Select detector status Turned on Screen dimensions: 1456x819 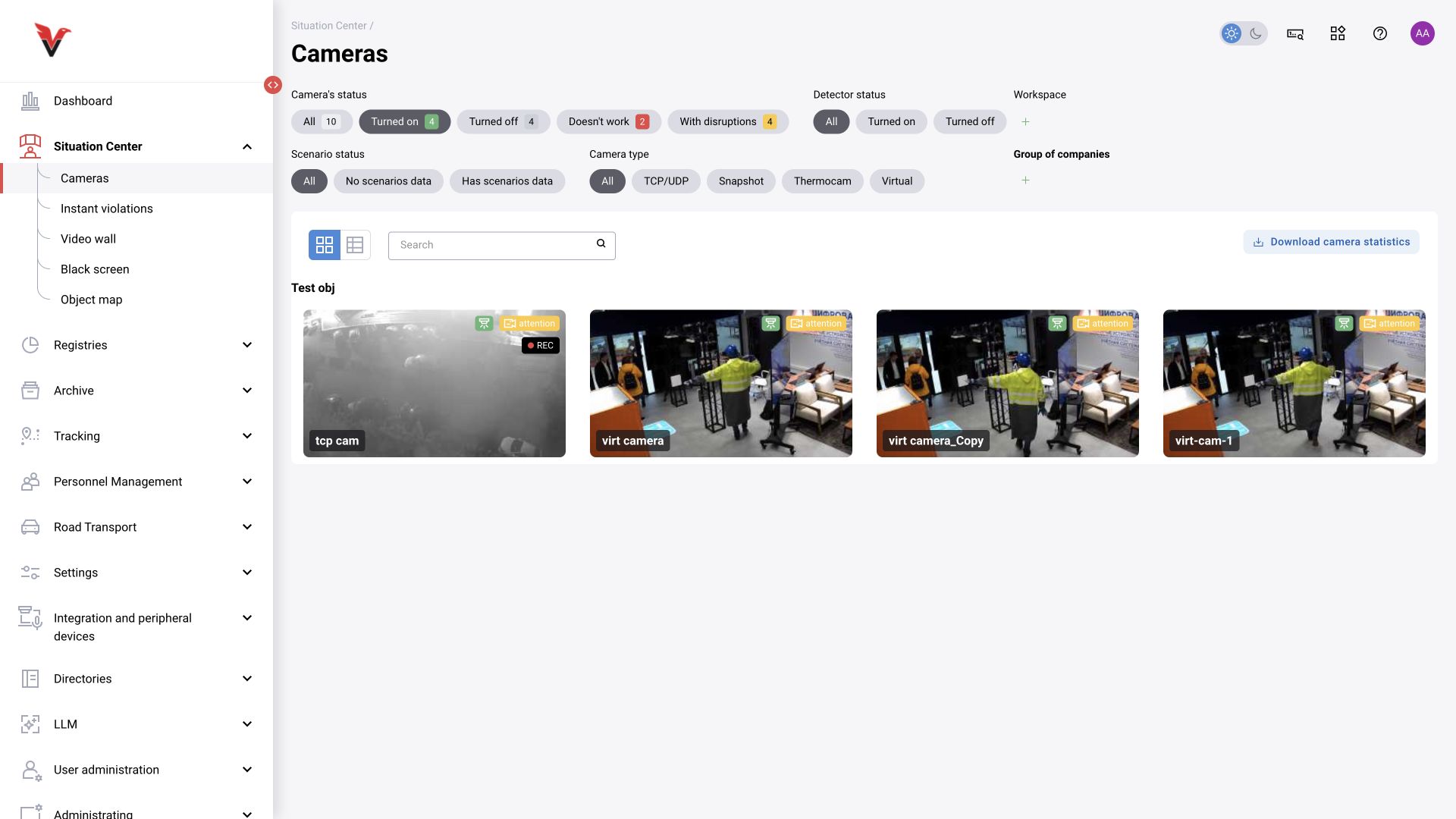click(892, 121)
